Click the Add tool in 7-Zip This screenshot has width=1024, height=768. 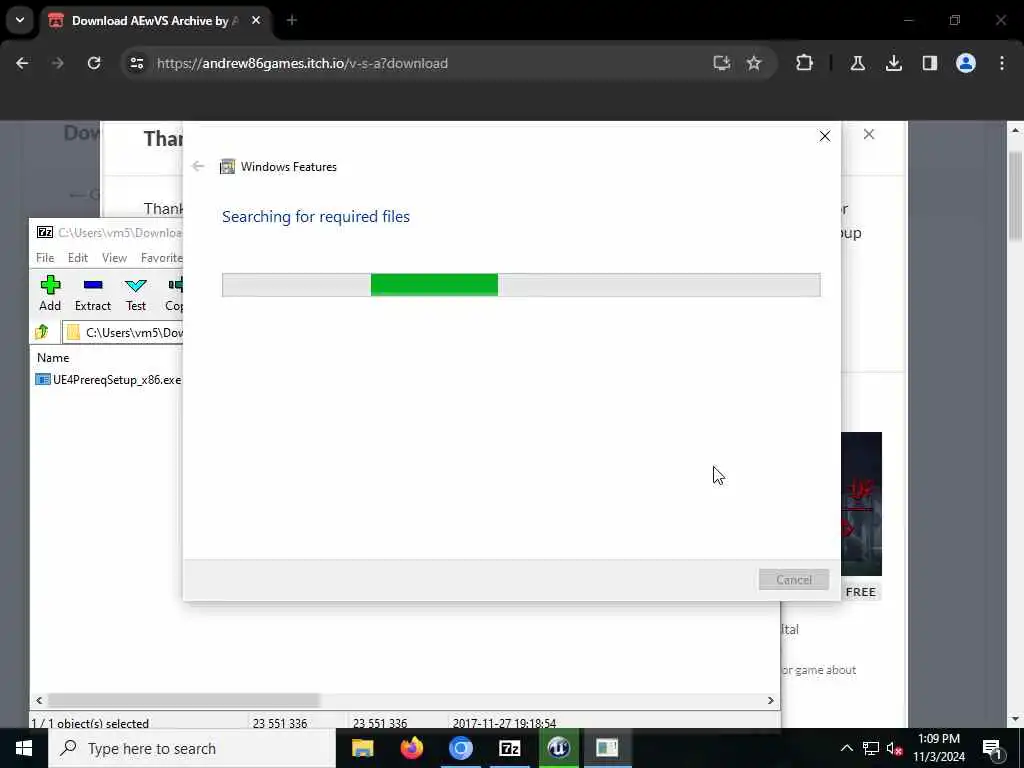(x=50, y=293)
